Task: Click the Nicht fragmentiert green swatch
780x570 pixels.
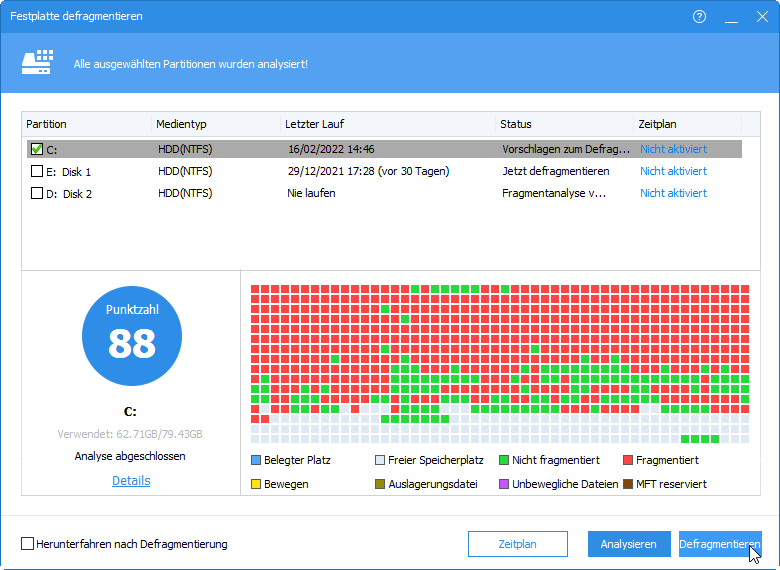Action: 503,460
